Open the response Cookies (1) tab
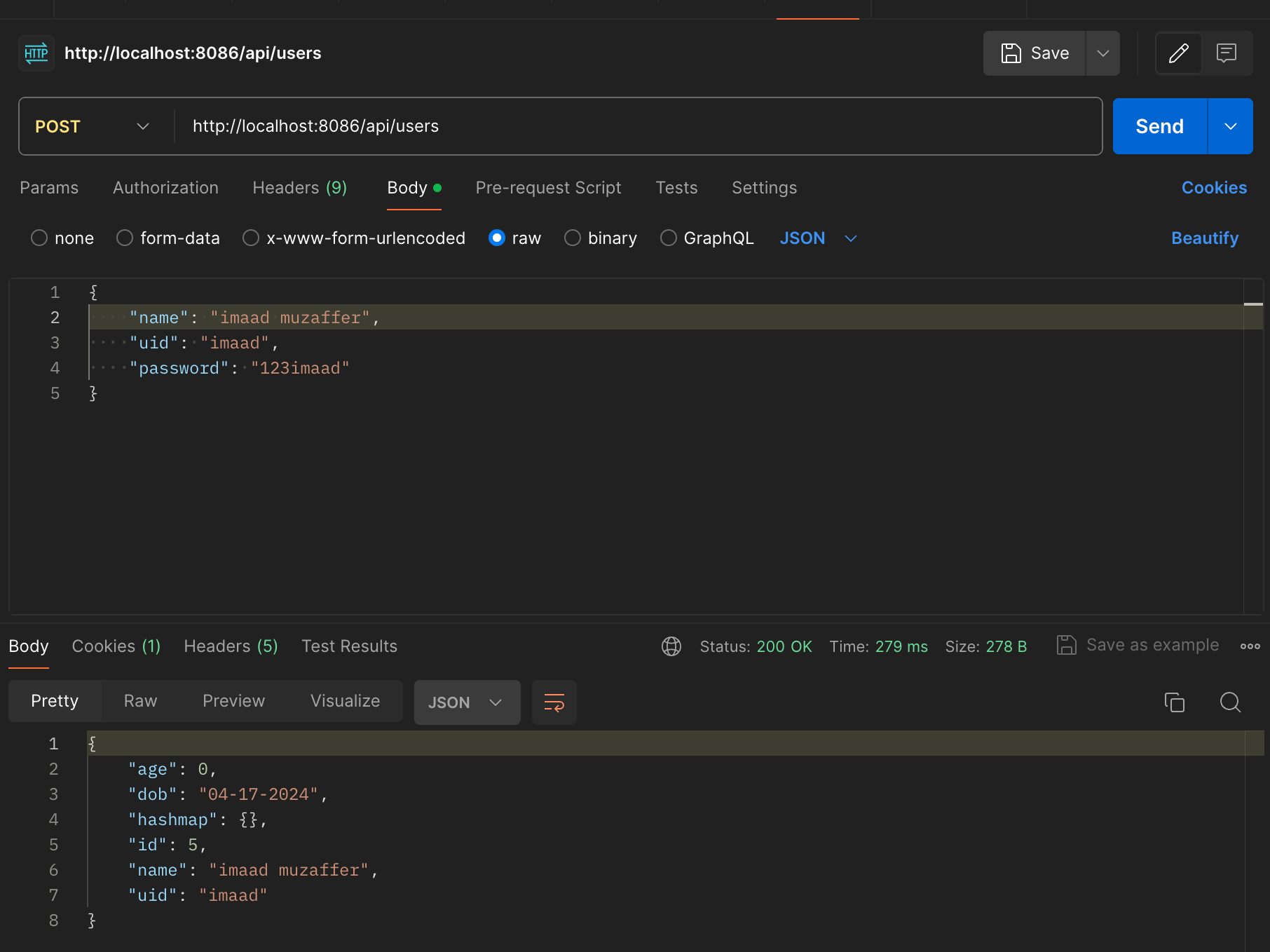Screen dimensions: 1270x952 116,646
